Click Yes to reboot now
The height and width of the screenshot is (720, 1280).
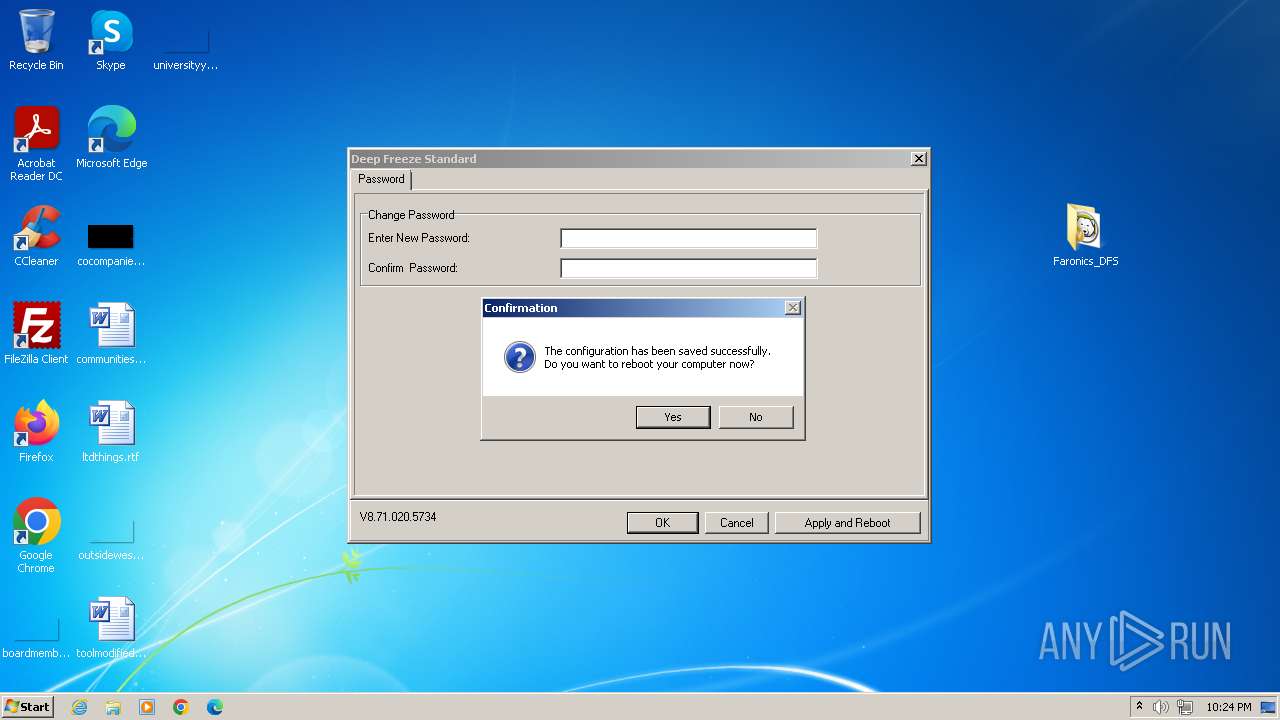673,417
